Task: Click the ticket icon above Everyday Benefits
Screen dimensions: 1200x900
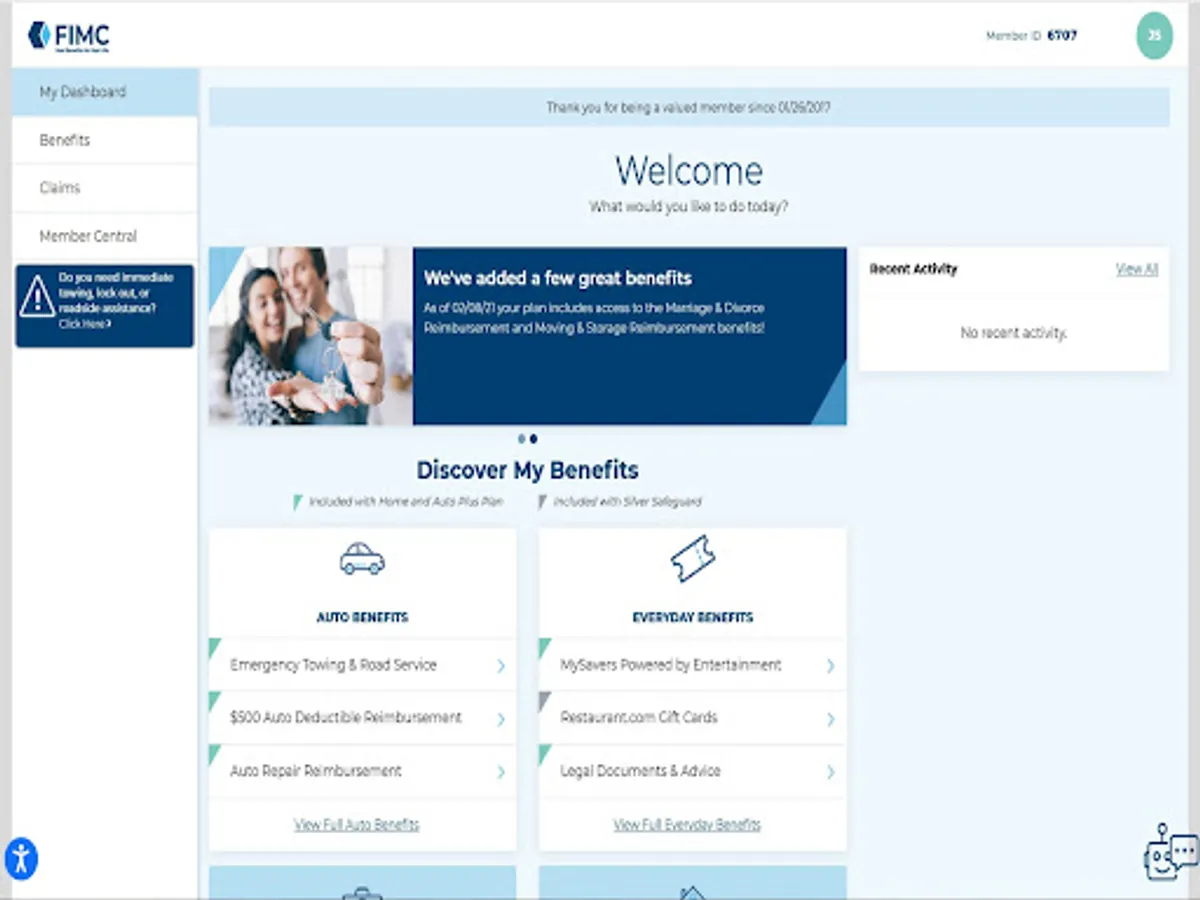Action: (x=692, y=558)
